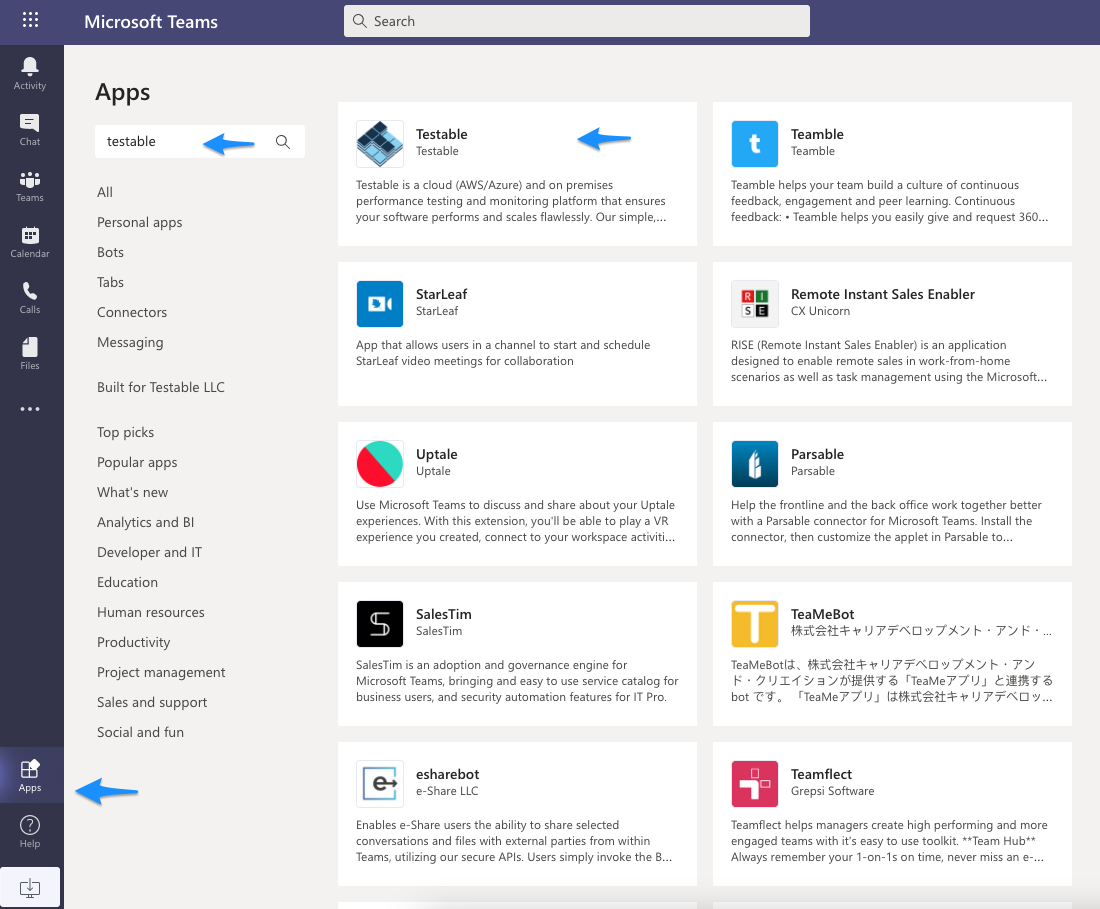
Task: Click the Testable cloud performance testing description
Action: [511, 201]
